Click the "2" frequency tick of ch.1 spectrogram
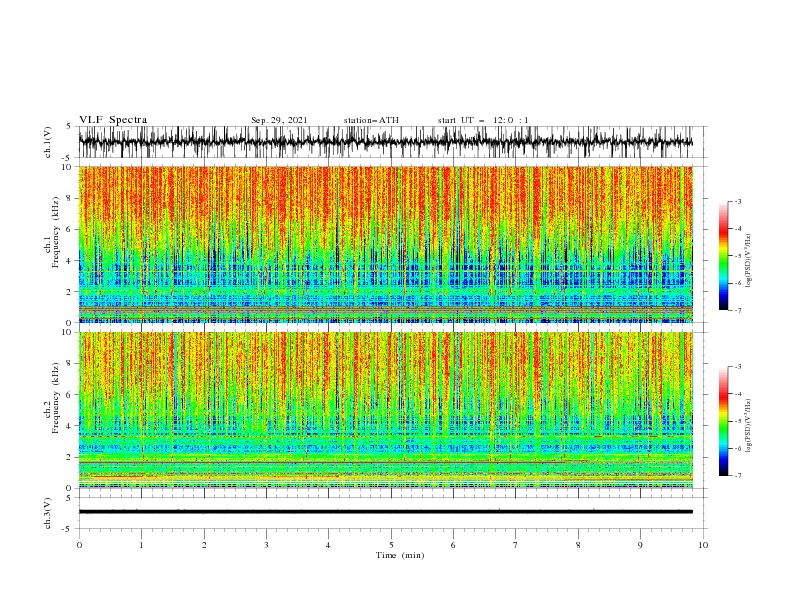The image size is (792, 612). point(69,291)
